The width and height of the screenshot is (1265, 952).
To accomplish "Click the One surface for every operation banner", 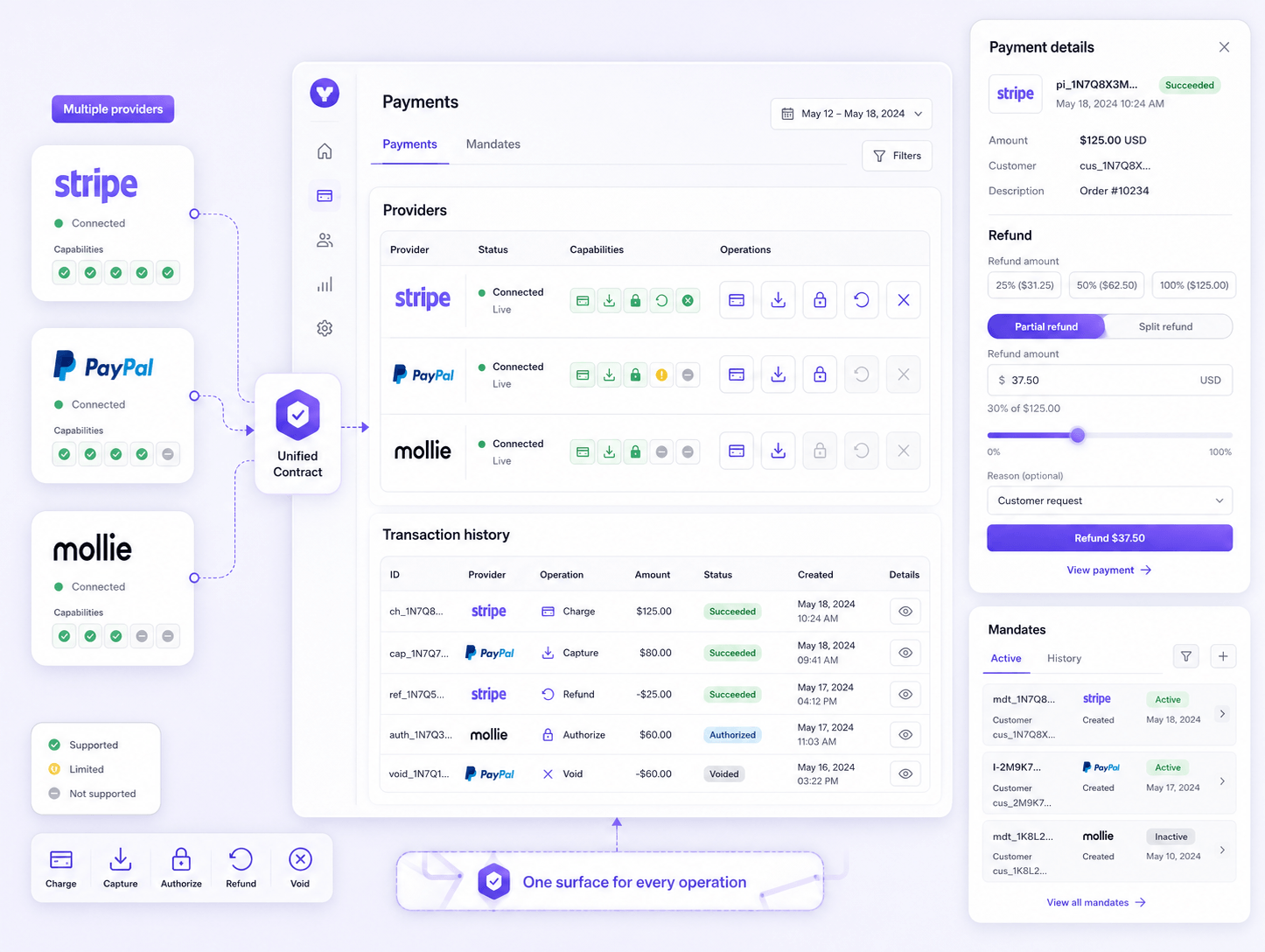I will pyautogui.click(x=610, y=881).
